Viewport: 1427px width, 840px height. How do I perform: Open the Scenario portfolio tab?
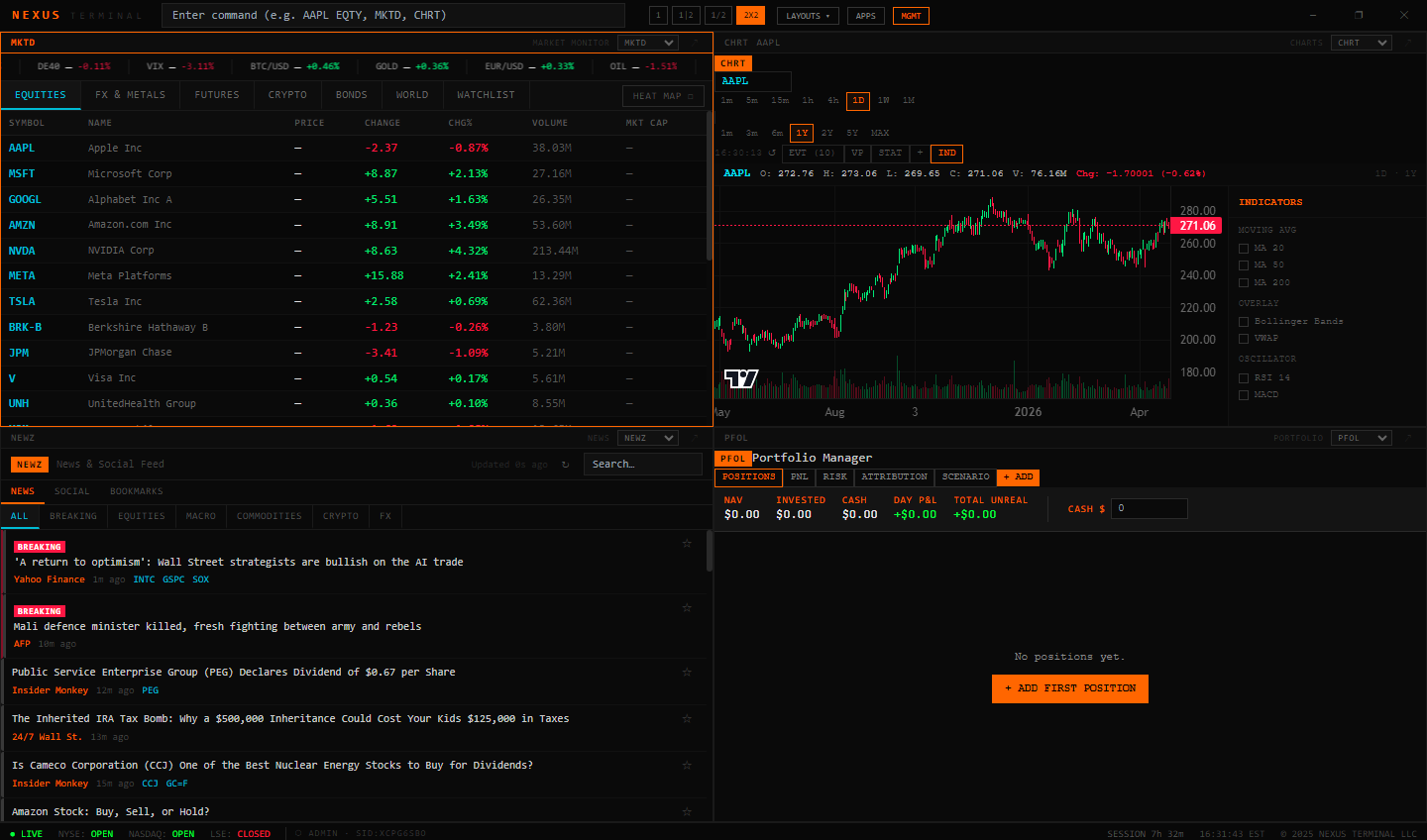pos(966,476)
